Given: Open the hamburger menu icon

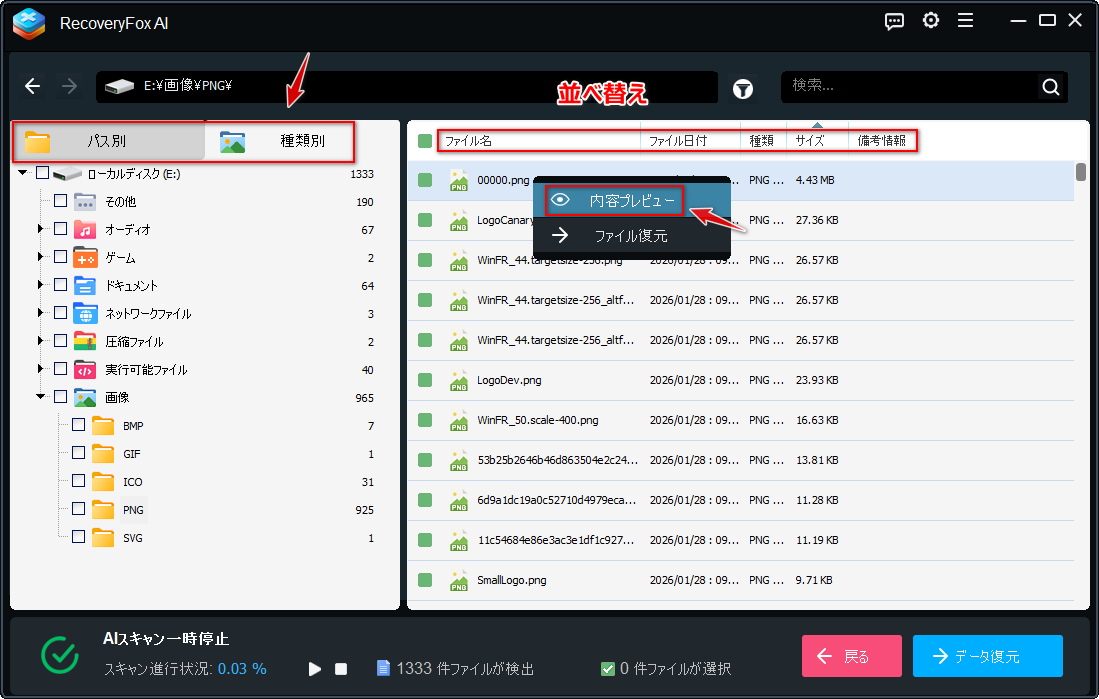Looking at the screenshot, I should coord(965,21).
